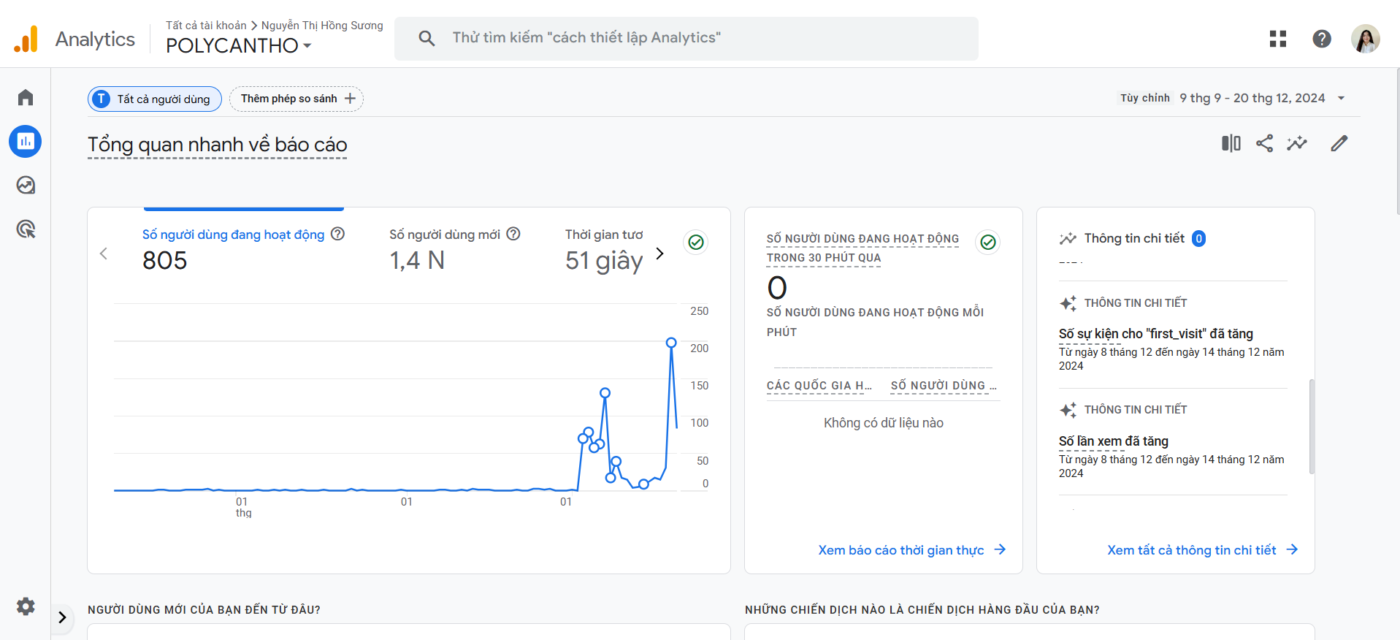This screenshot has width=1400, height=640.
Task: Click the Google Analytics logo
Action: [x=26, y=39]
